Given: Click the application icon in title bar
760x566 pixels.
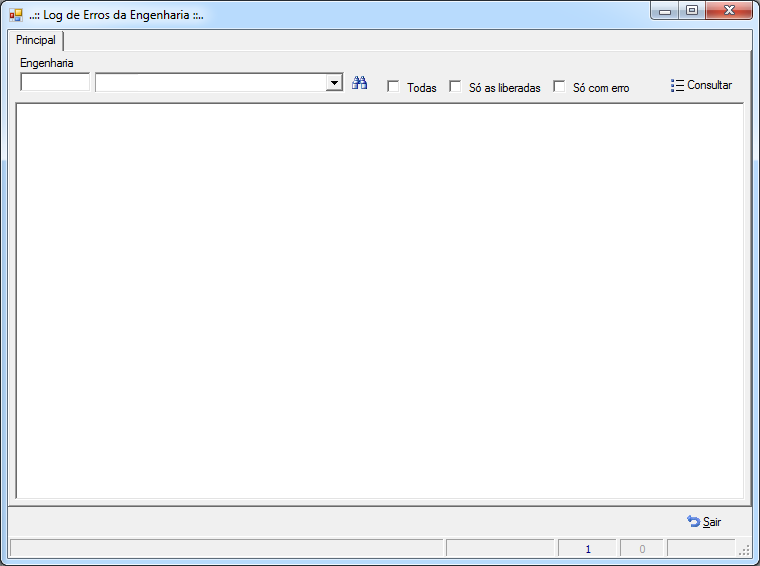Looking at the screenshot, I should (16, 15).
